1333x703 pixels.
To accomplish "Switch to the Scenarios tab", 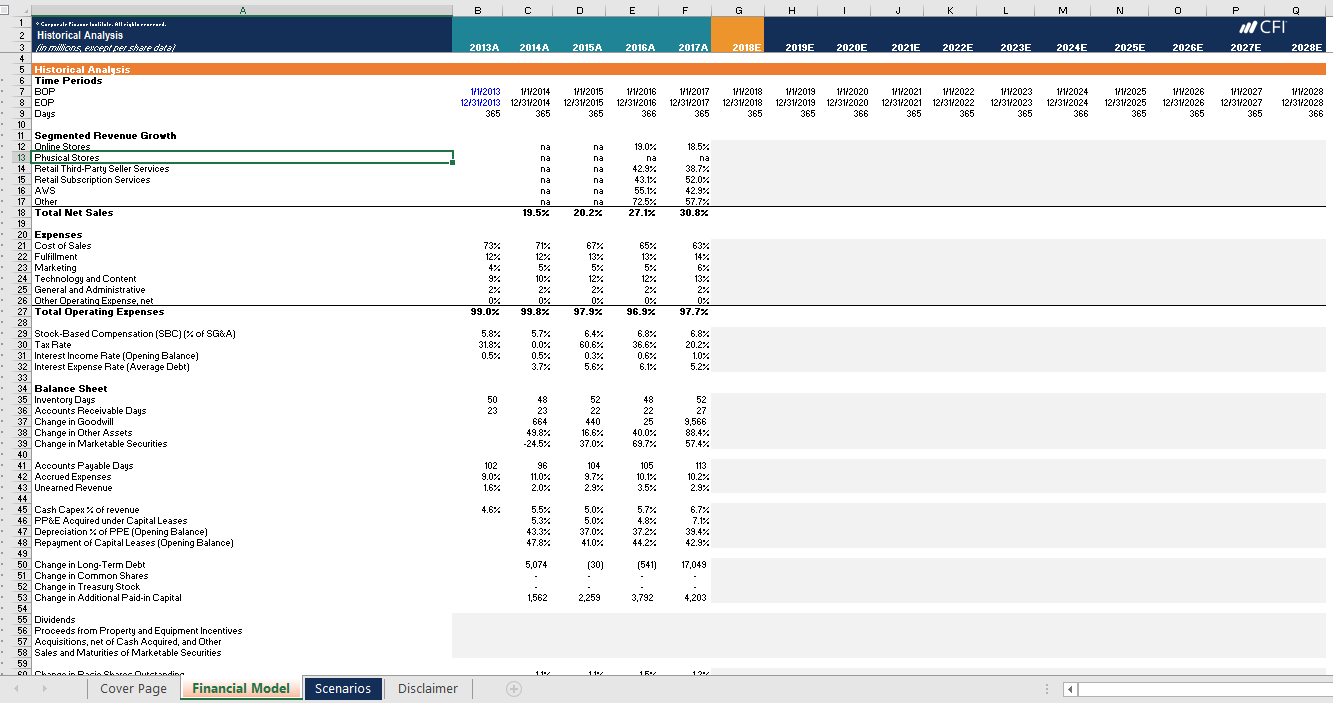I will [342, 688].
